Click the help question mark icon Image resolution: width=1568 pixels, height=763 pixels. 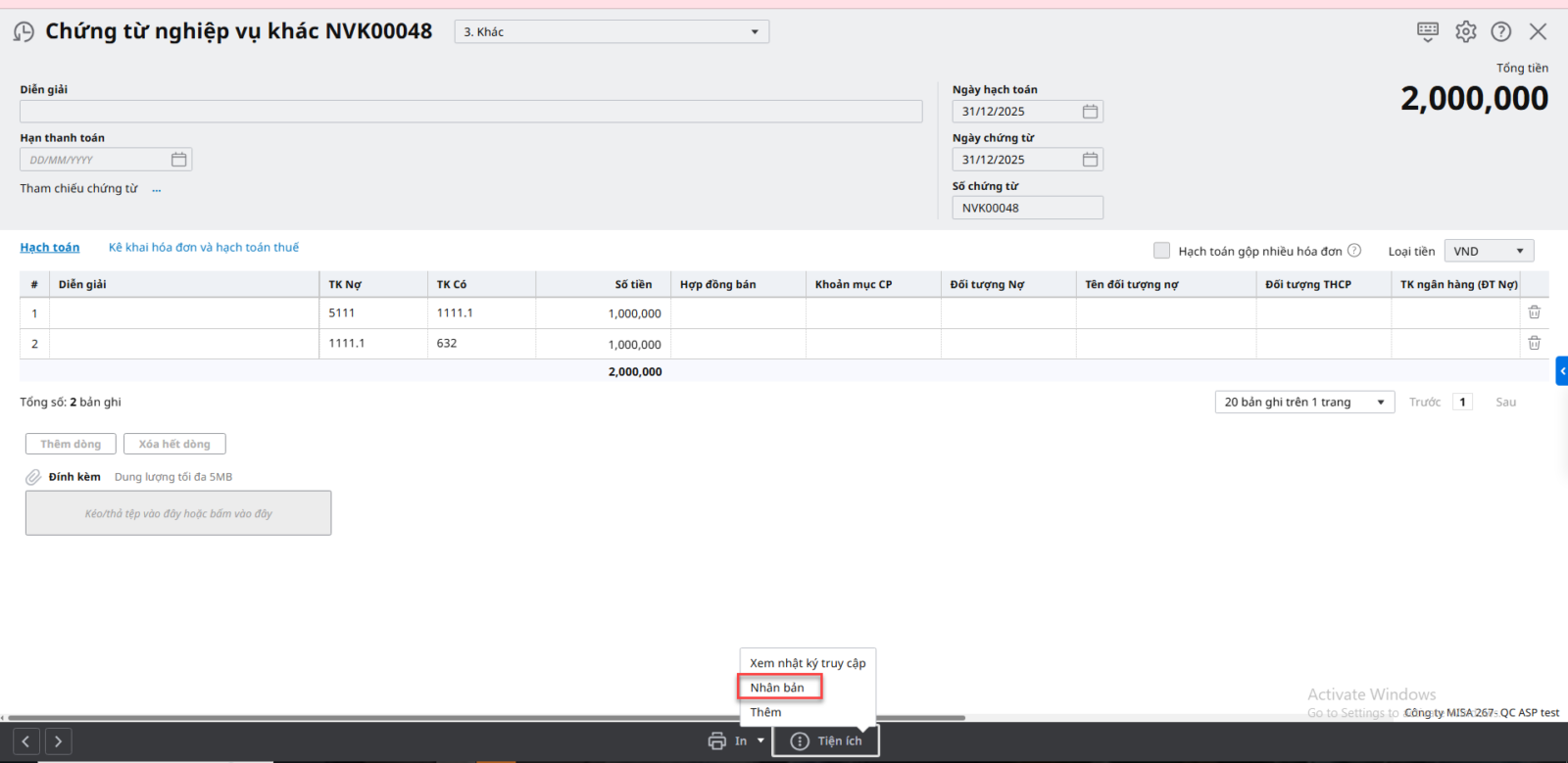pyautogui.click(x=1500, y=31)
